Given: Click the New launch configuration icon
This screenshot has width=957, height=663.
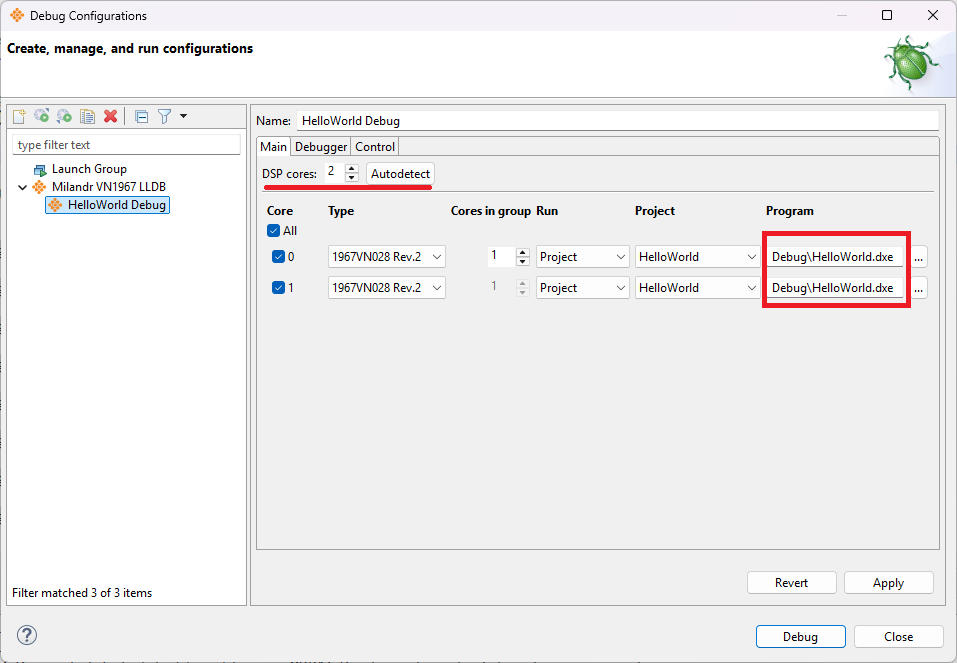Looking at the screenshot, I should [19, 116].
